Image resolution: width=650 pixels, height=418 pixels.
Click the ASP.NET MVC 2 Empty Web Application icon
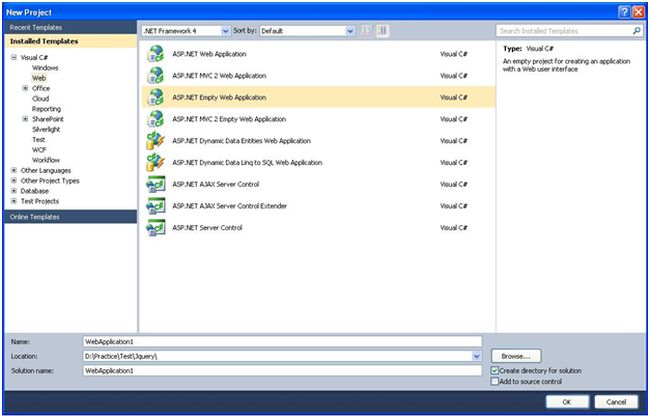pyautogui.click(x=155, y=119)
